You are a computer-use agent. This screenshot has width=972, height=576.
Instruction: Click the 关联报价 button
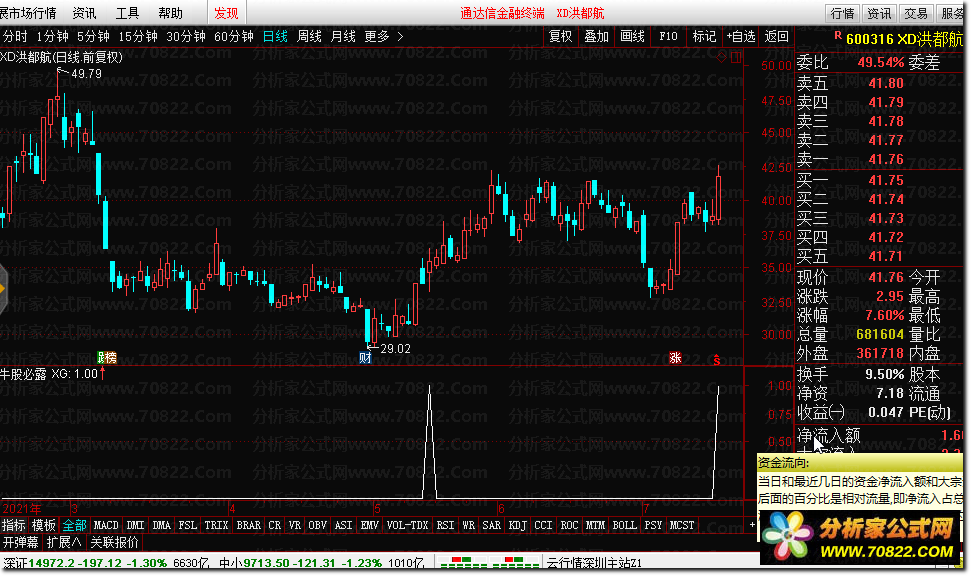(114, 543)
